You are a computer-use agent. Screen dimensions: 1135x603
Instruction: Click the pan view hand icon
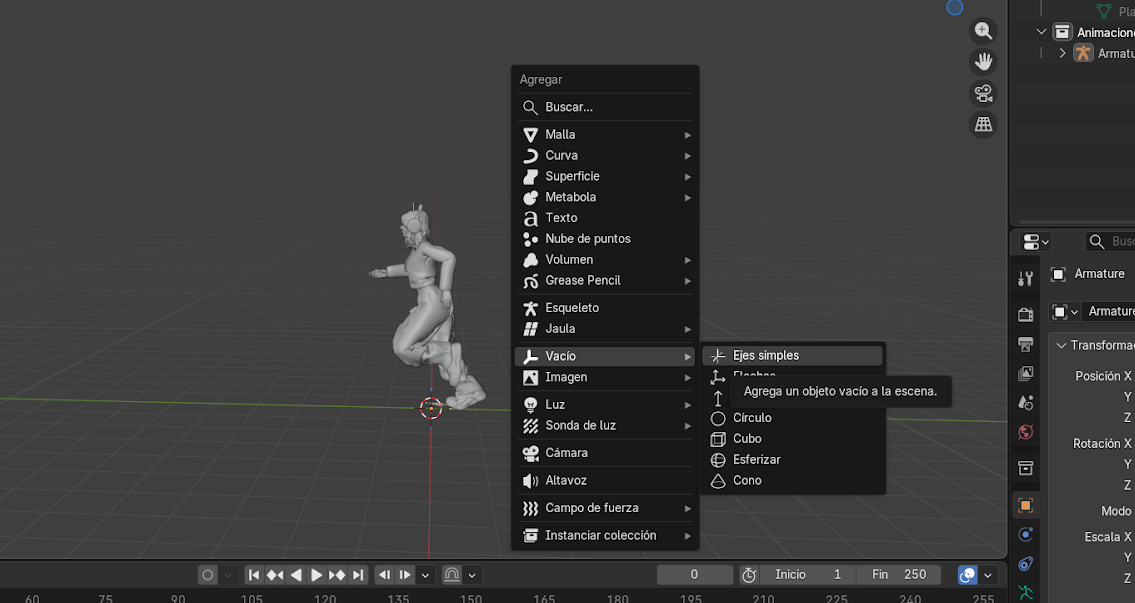pyautogui.click(x=984, y=62)
